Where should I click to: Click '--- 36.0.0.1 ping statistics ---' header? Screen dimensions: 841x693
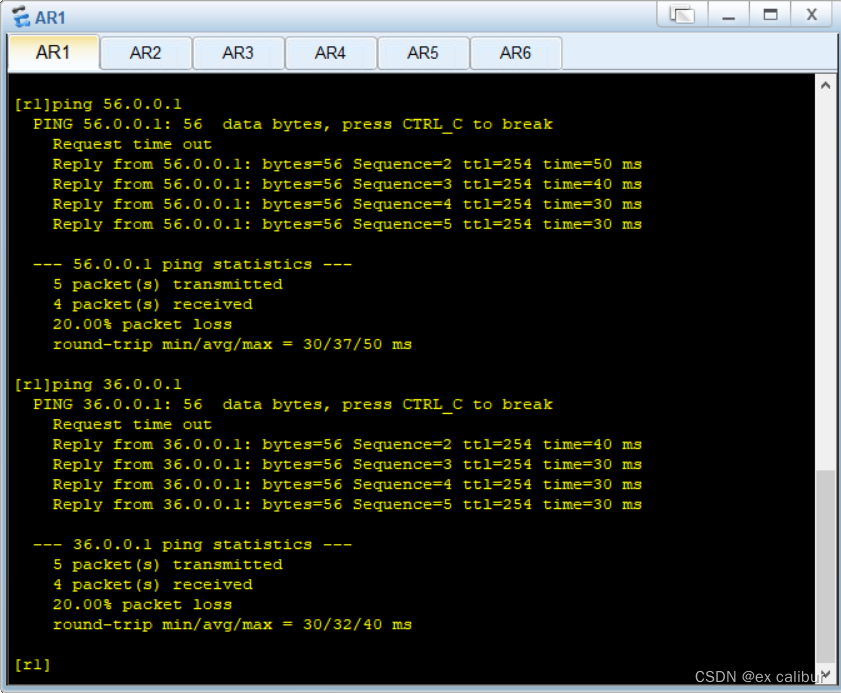193,544
